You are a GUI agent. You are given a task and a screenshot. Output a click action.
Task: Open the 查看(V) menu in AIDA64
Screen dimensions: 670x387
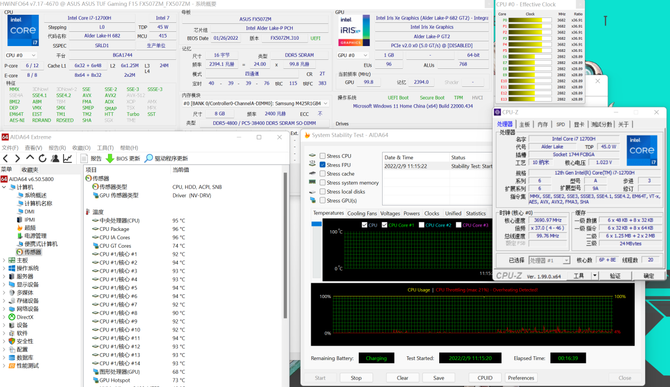click(x=33, y=148)
